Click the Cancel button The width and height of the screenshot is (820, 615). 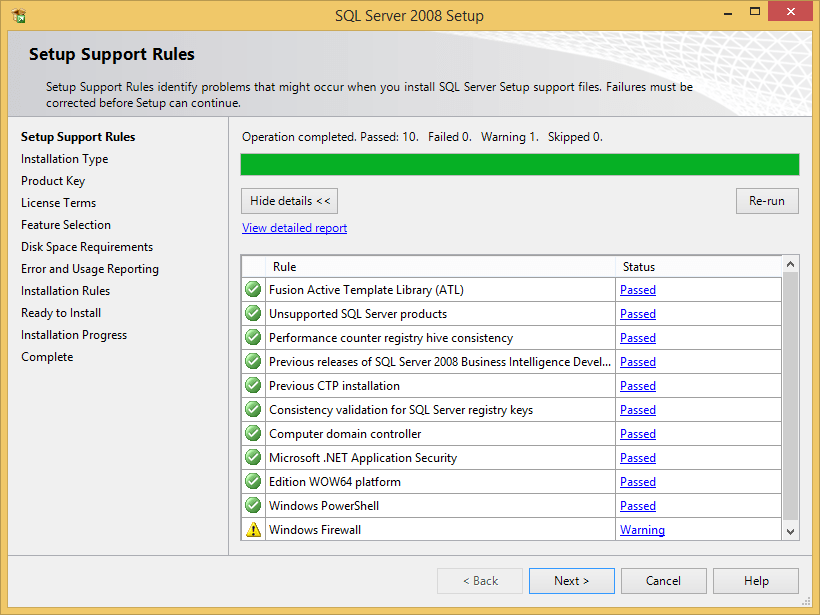(664, 581)
